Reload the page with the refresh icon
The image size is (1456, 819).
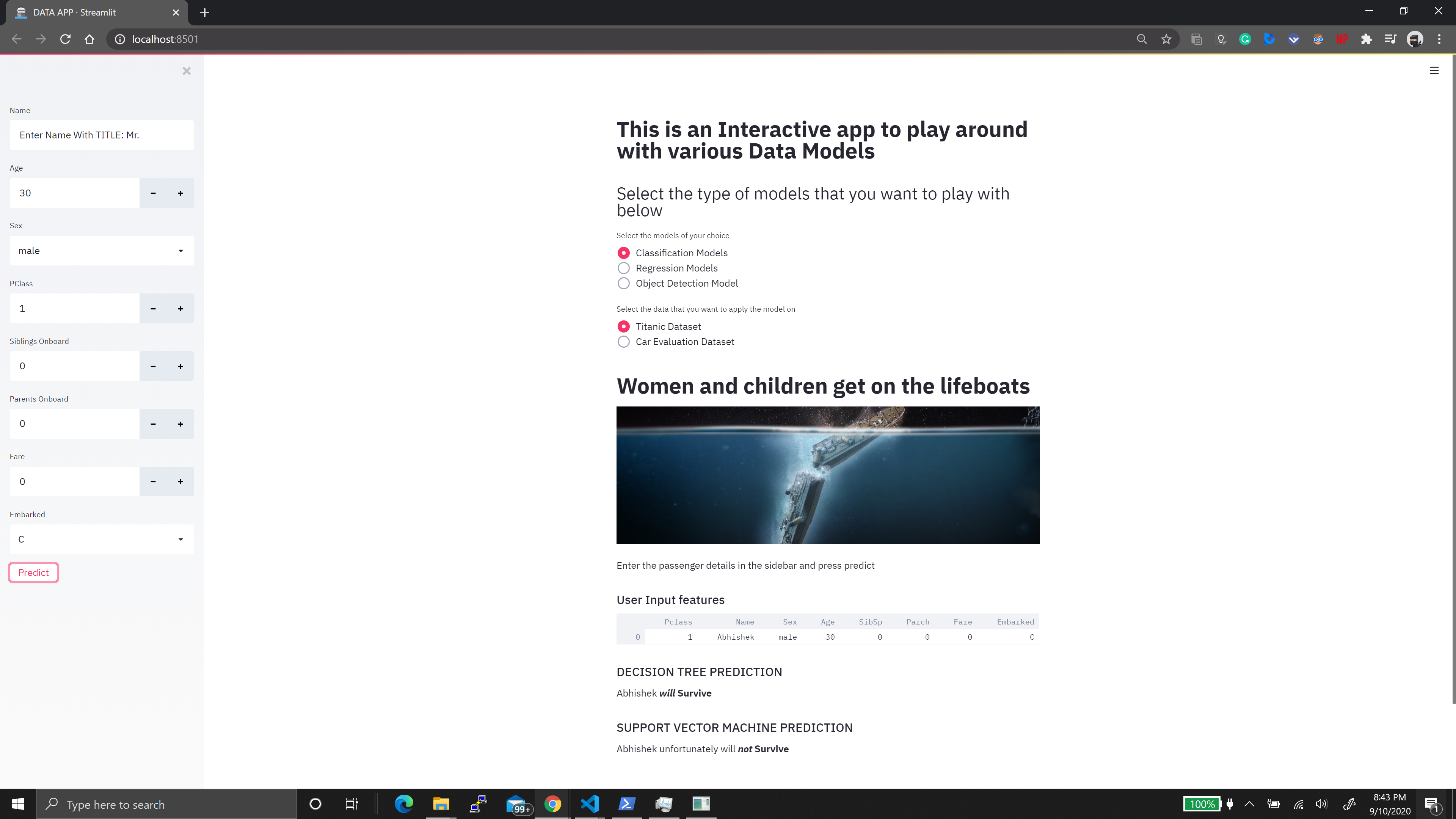point(66,39)
